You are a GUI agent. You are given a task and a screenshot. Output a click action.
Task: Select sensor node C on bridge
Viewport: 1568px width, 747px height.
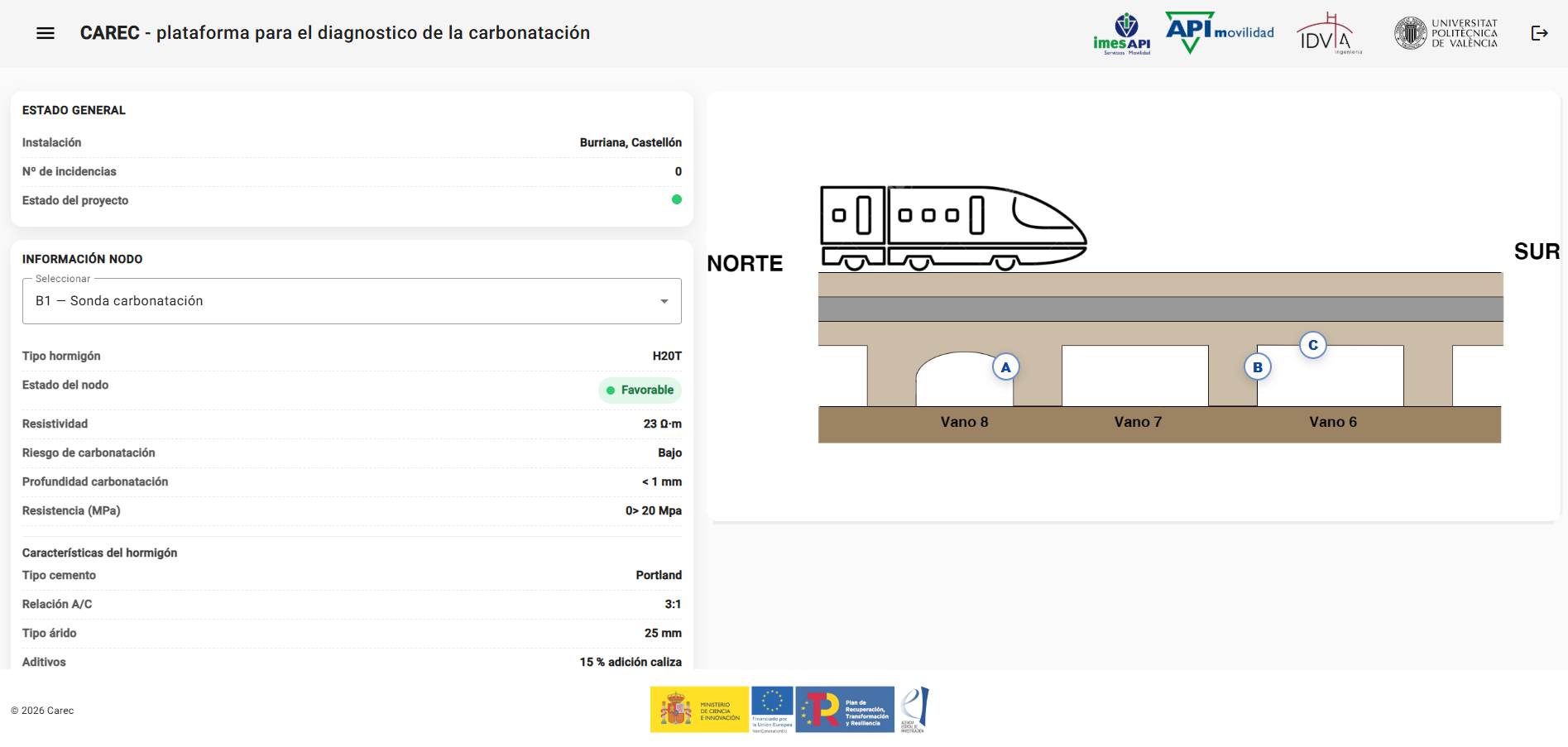point(1312,345)
